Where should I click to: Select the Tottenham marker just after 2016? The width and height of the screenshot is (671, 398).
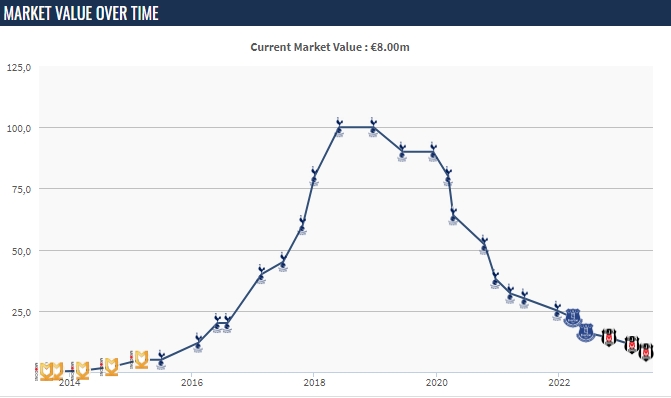pyautogui.click(x=198, y=343)
